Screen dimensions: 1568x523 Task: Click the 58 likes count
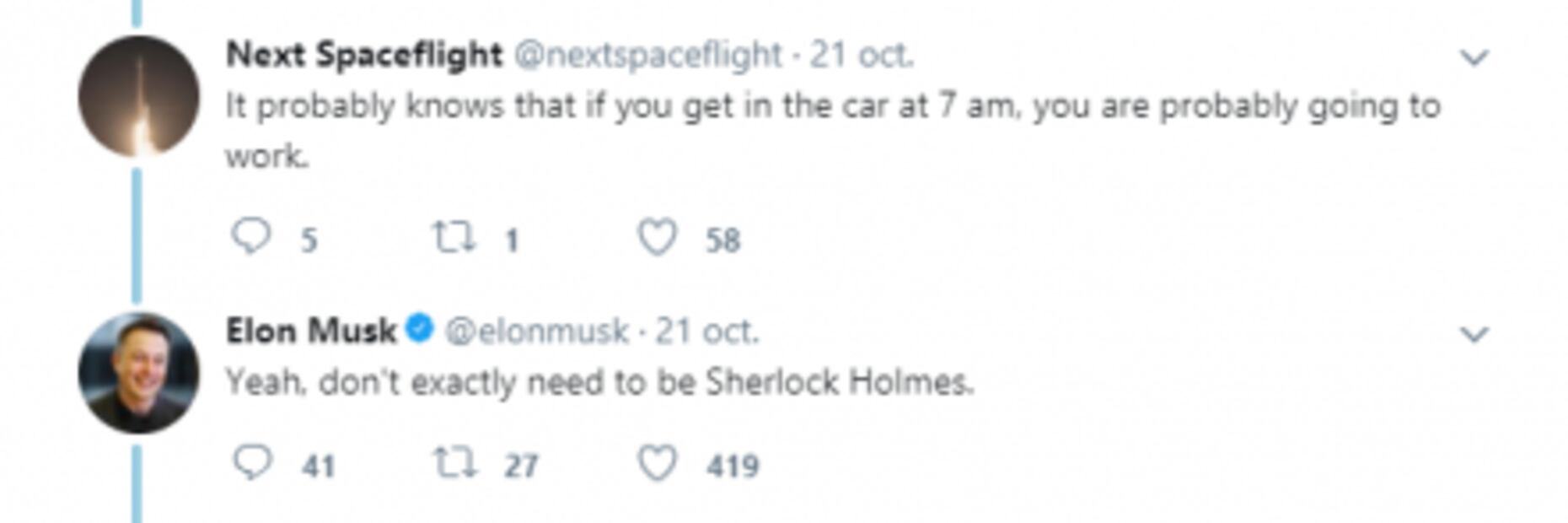click(722, 240)
